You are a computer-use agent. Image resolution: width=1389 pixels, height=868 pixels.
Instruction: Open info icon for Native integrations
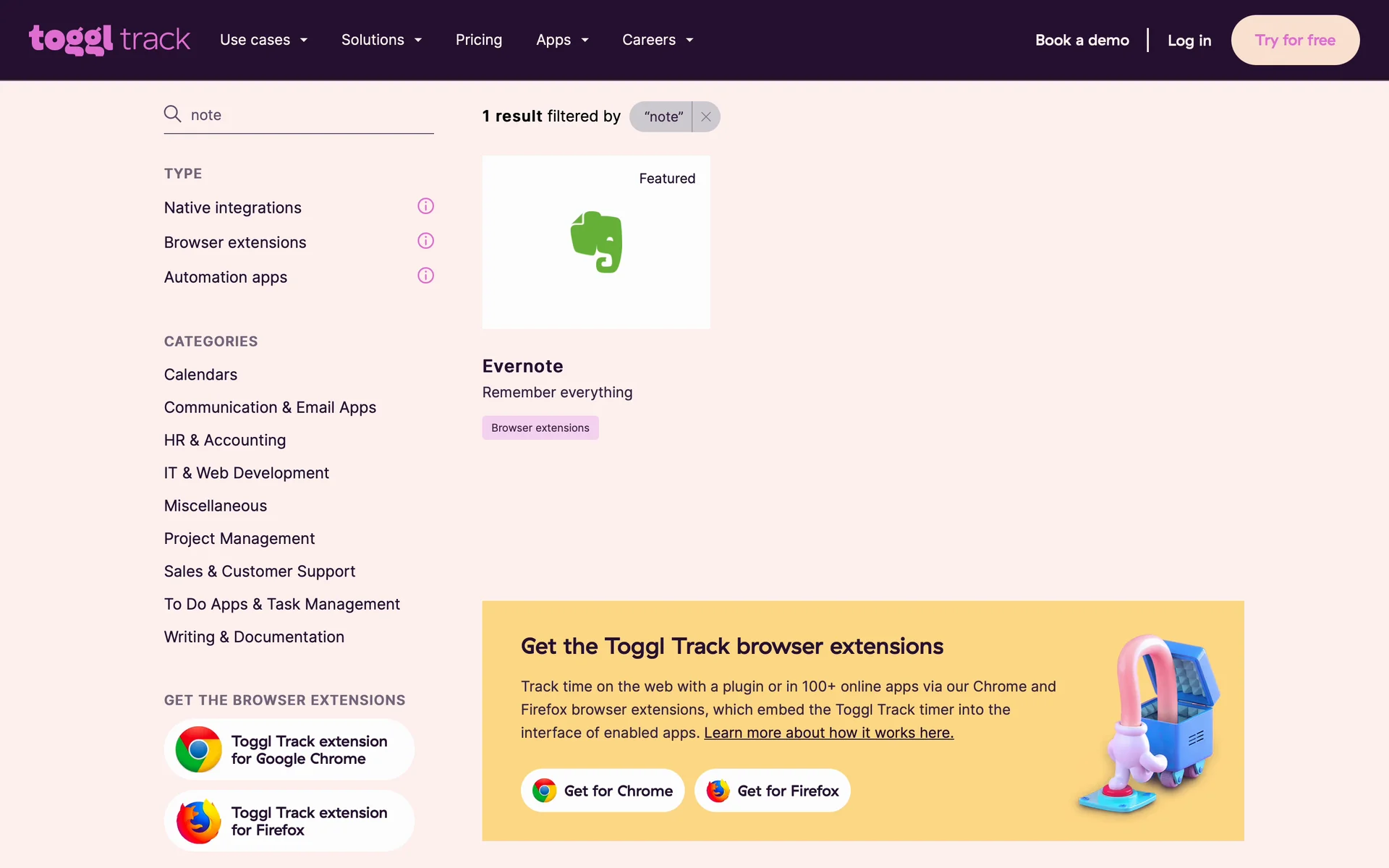pyautogui.click(x=425, y=206)
